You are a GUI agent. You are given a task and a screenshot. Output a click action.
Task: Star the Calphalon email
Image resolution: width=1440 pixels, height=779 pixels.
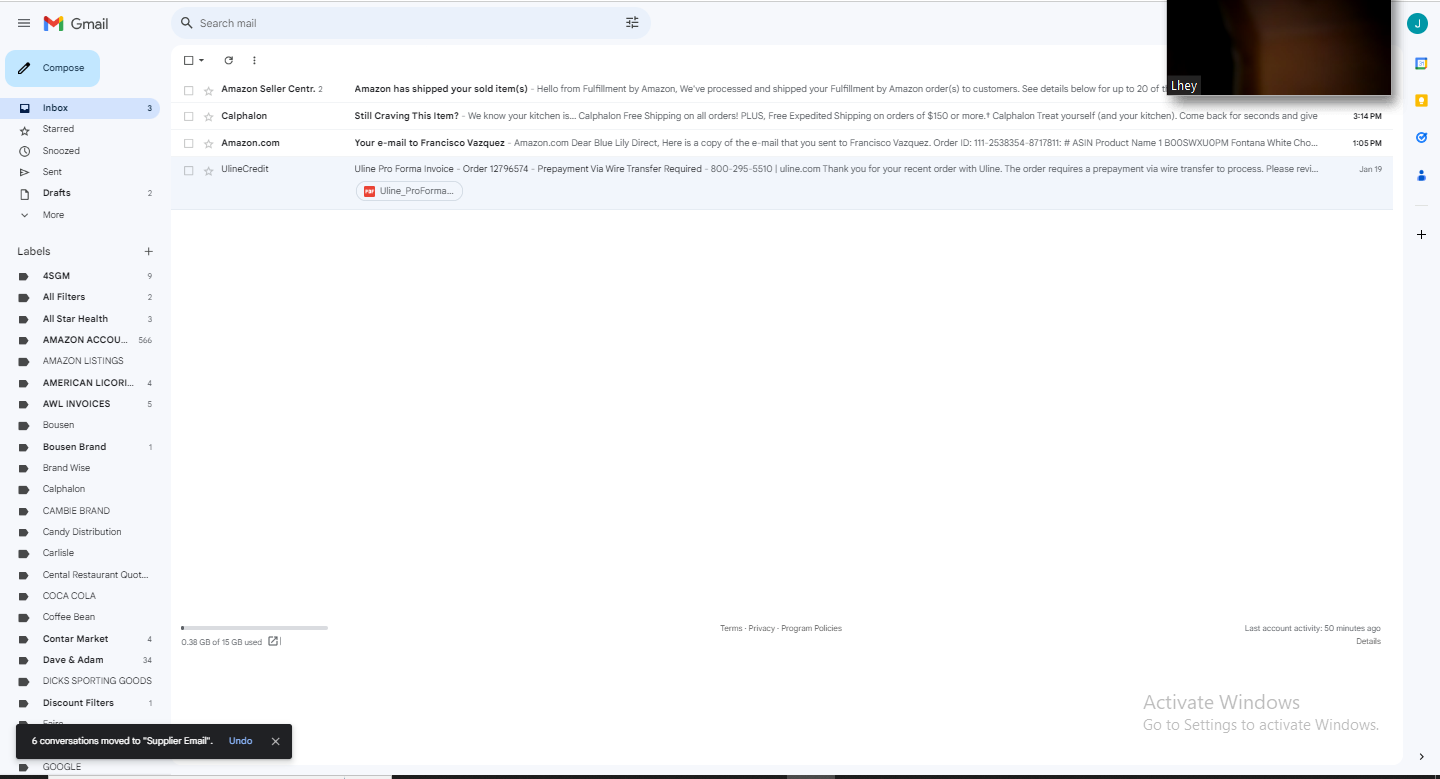208,116
